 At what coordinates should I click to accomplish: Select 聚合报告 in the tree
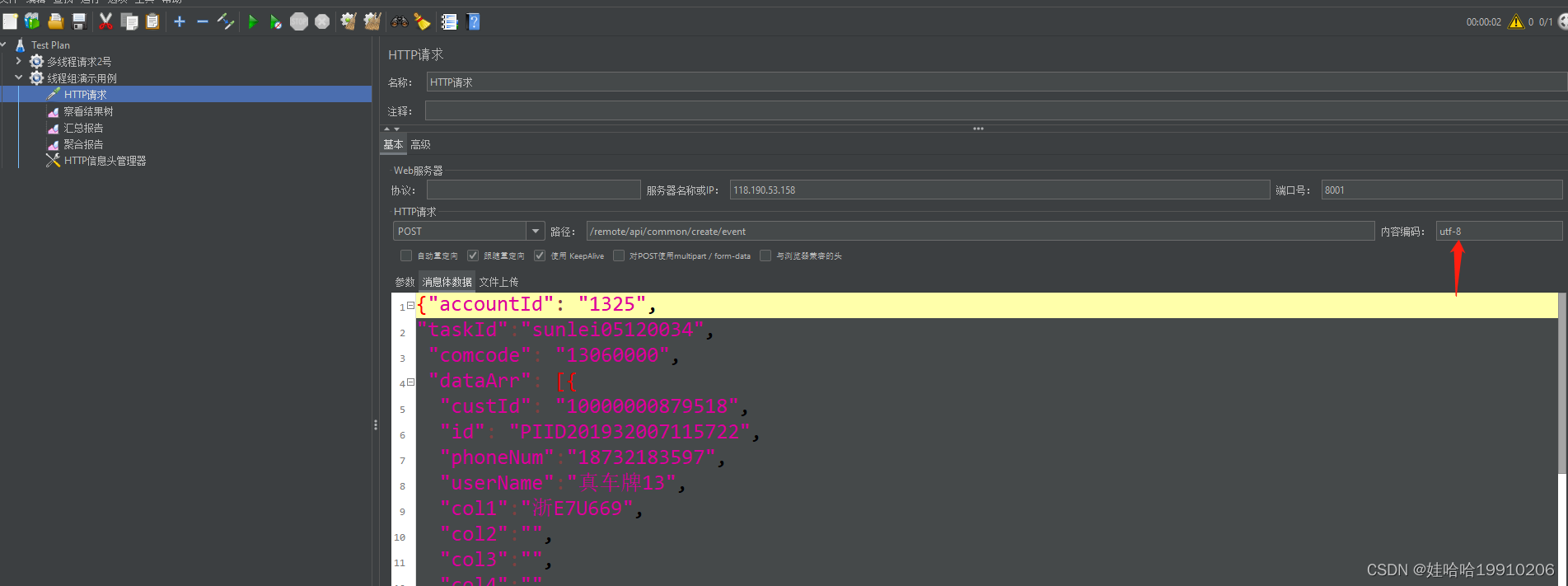(x=83, y=144)
